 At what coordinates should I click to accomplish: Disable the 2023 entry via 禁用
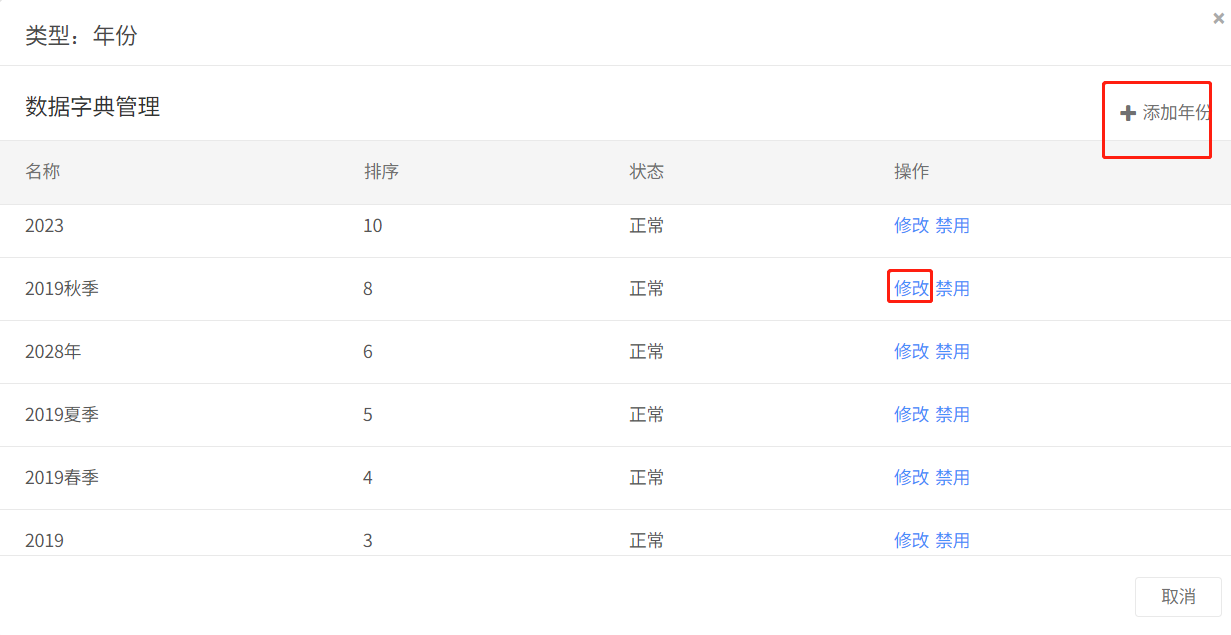pyautogui.click(x=952, y=226)
